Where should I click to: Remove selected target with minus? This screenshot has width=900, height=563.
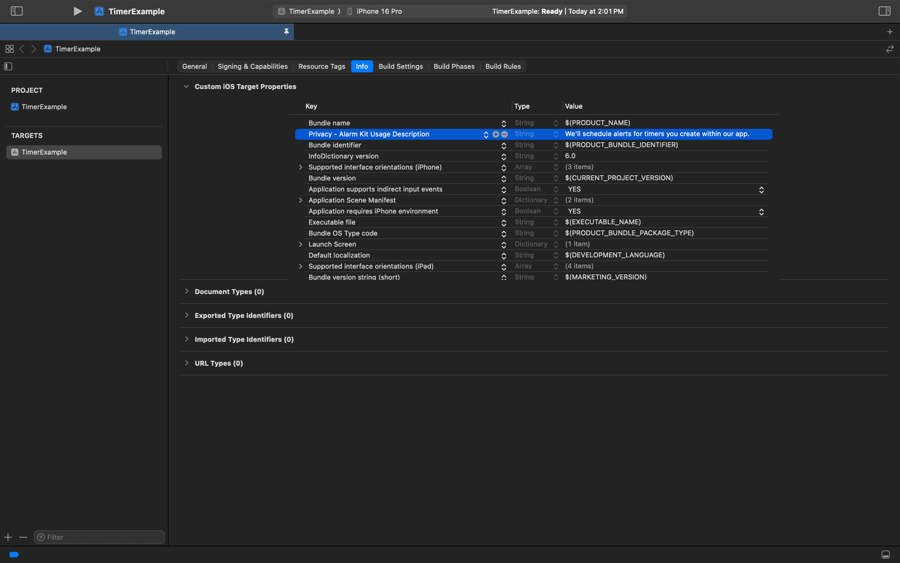pos(23,537)
